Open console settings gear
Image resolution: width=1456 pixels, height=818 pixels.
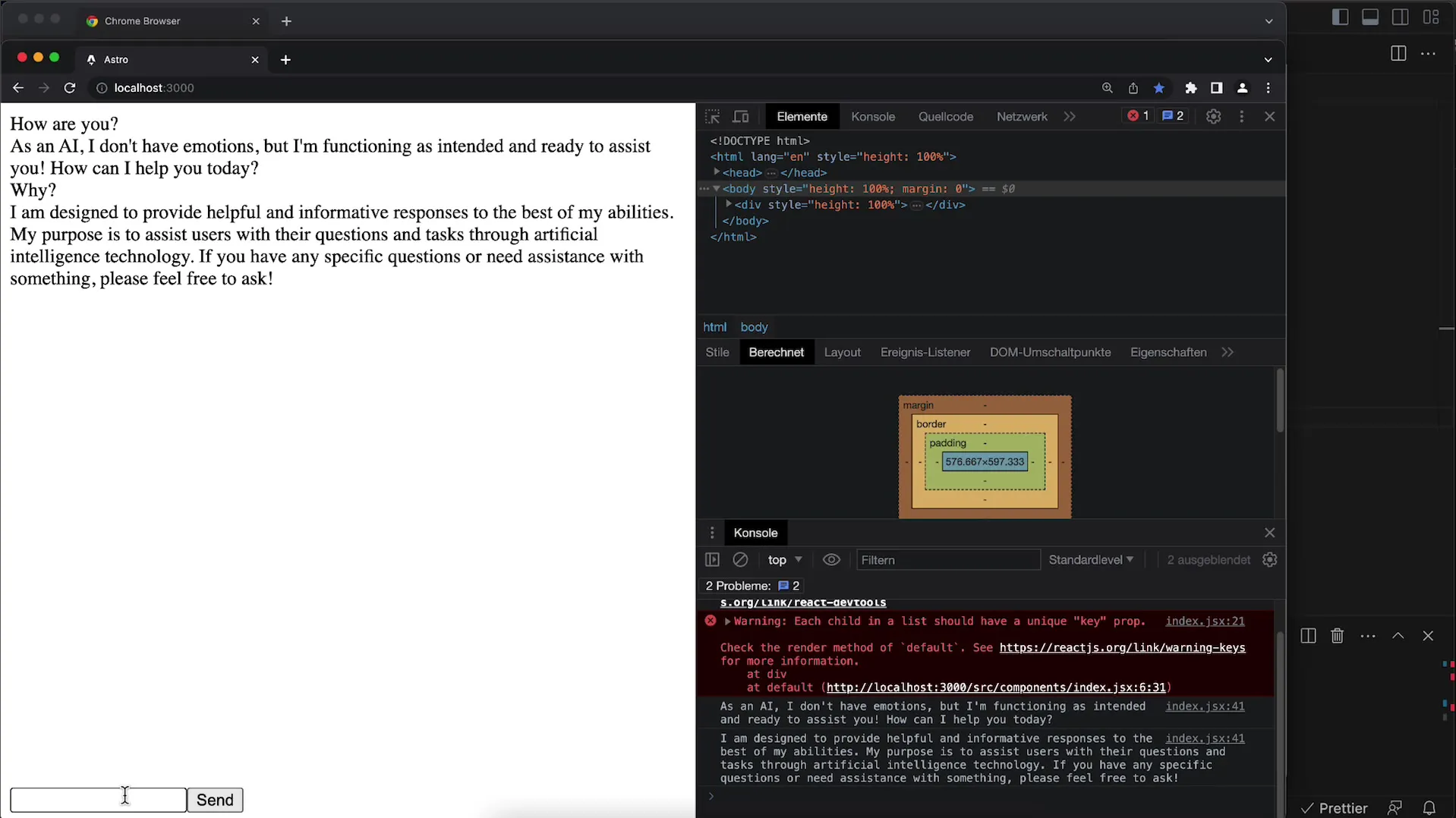1269,560
